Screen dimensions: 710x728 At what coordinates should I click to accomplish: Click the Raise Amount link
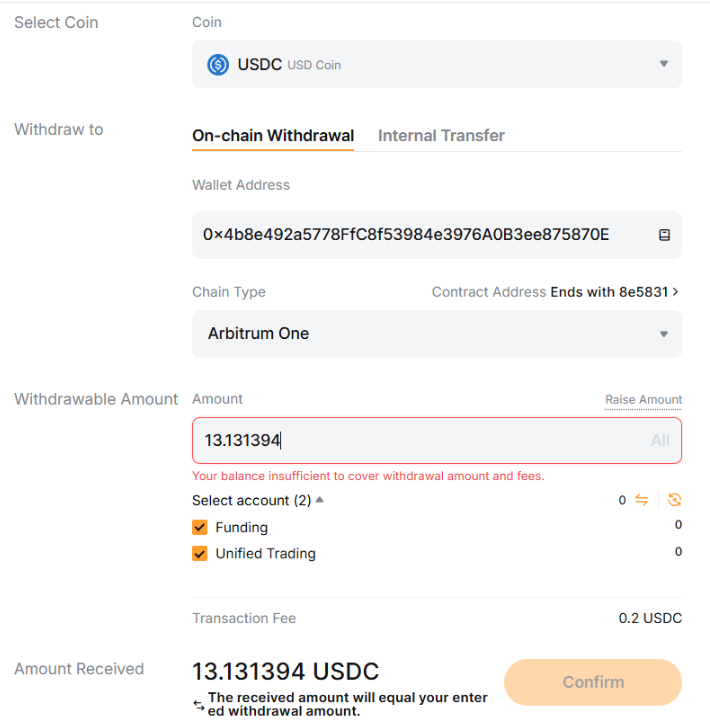click(643, 400)
